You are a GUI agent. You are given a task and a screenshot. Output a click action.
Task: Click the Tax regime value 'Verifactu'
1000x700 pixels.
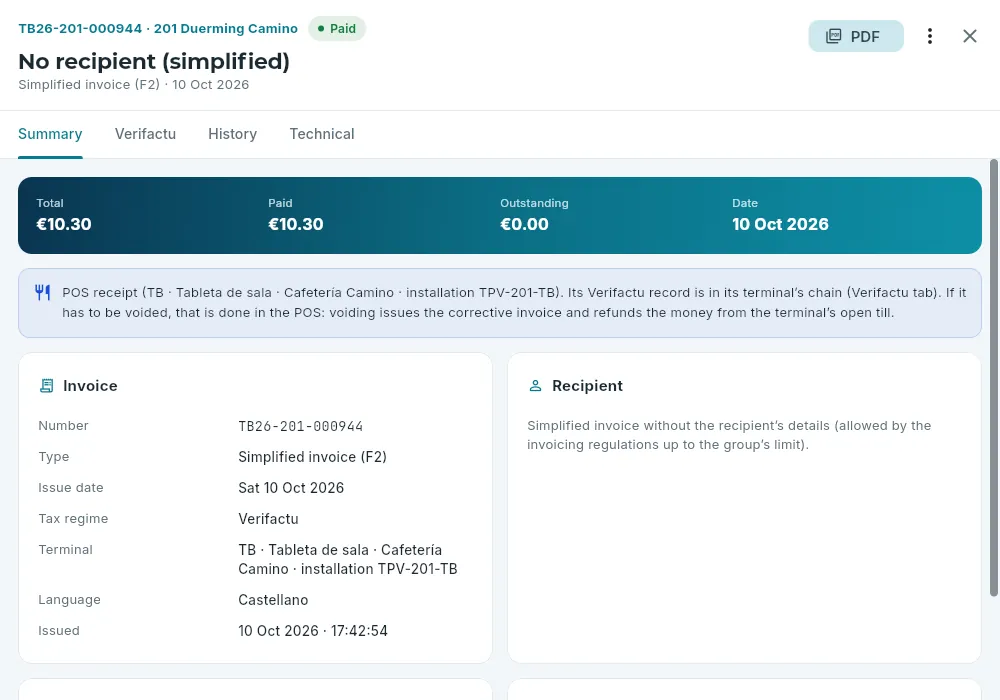point(268,519)
